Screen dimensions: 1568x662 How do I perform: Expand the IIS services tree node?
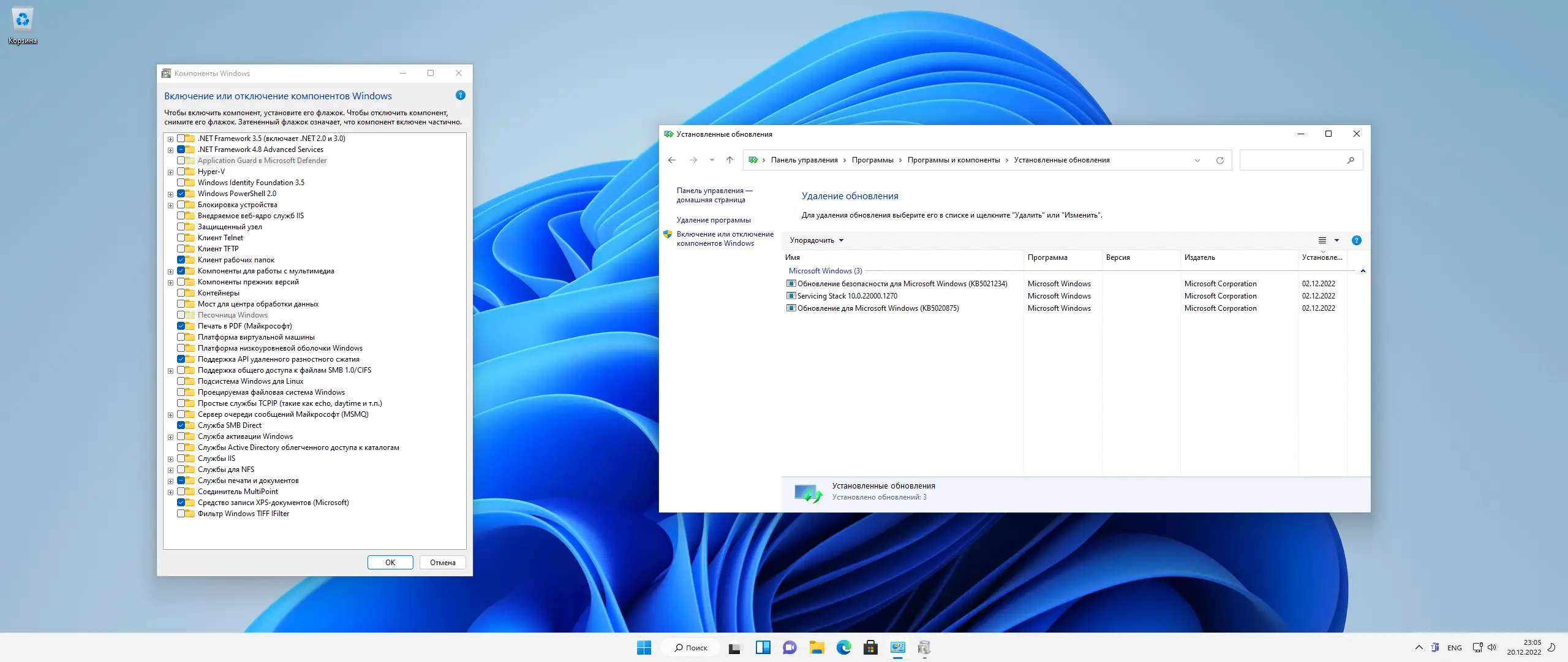[x=170, y=459]
